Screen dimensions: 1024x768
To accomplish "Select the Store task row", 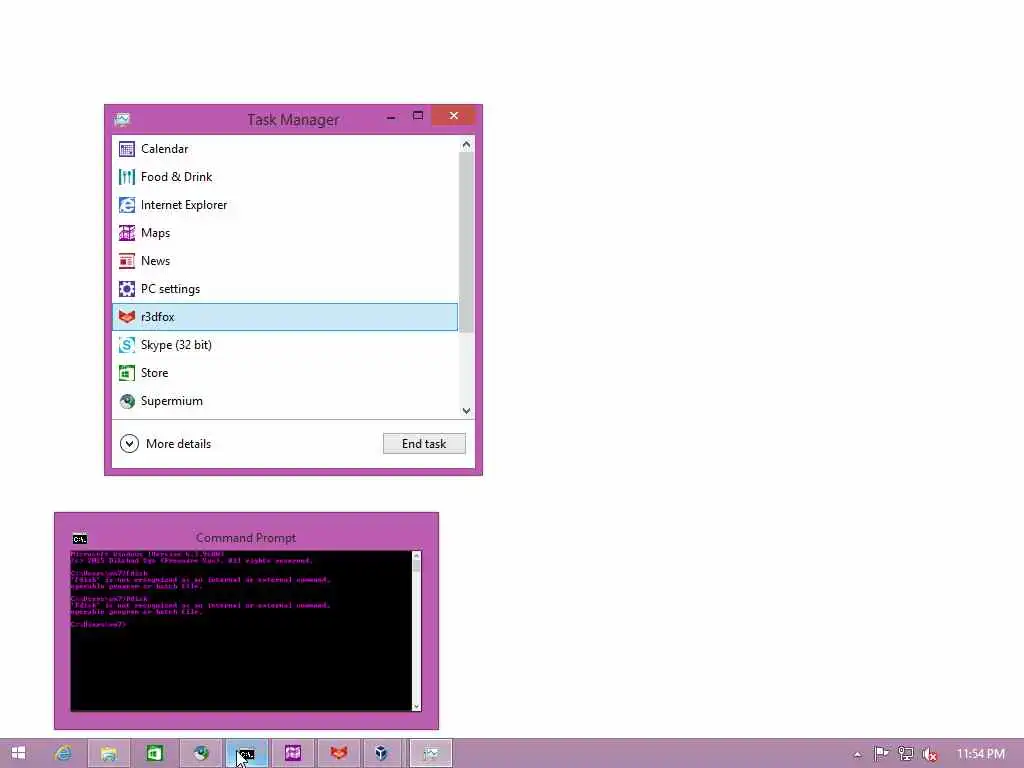I will 285,373.
